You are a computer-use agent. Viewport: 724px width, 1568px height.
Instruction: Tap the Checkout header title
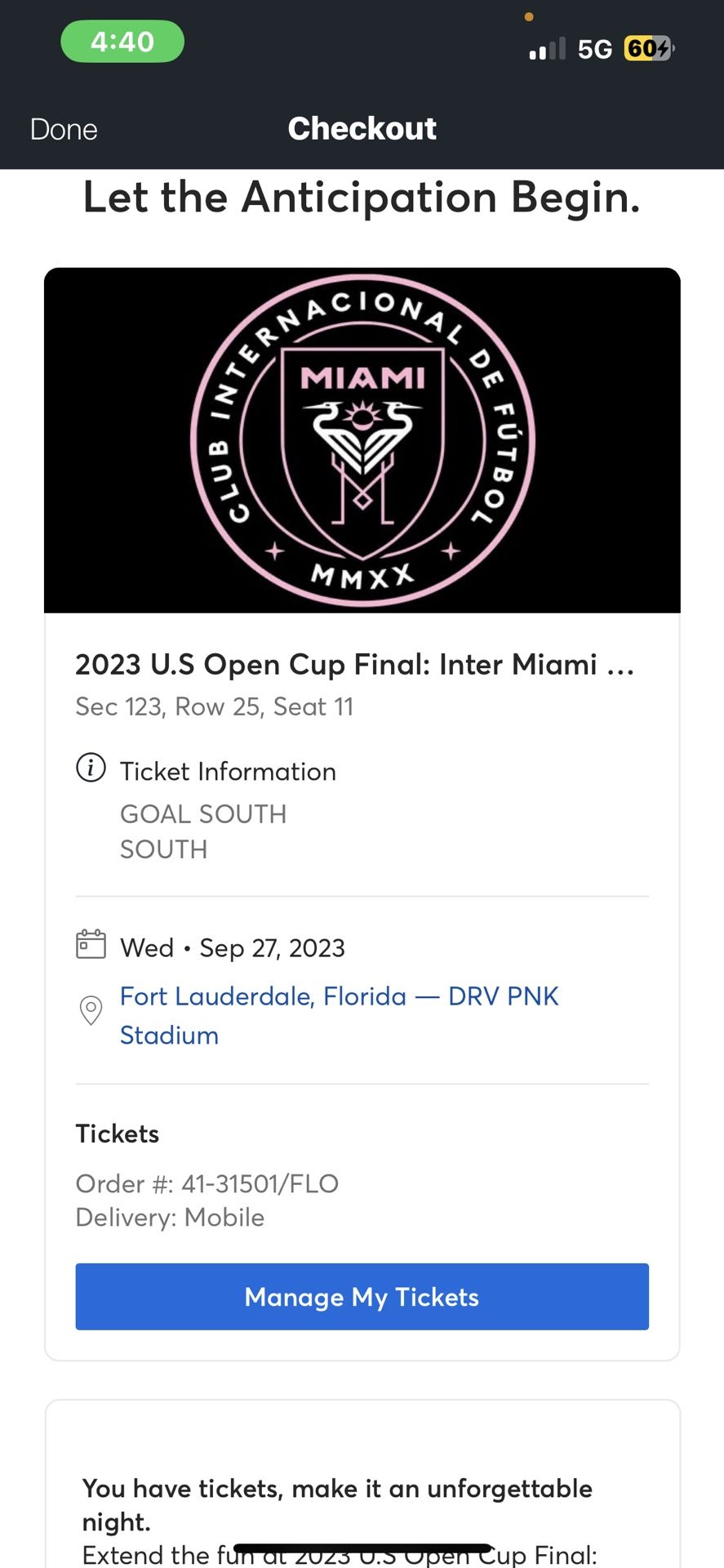362,129
